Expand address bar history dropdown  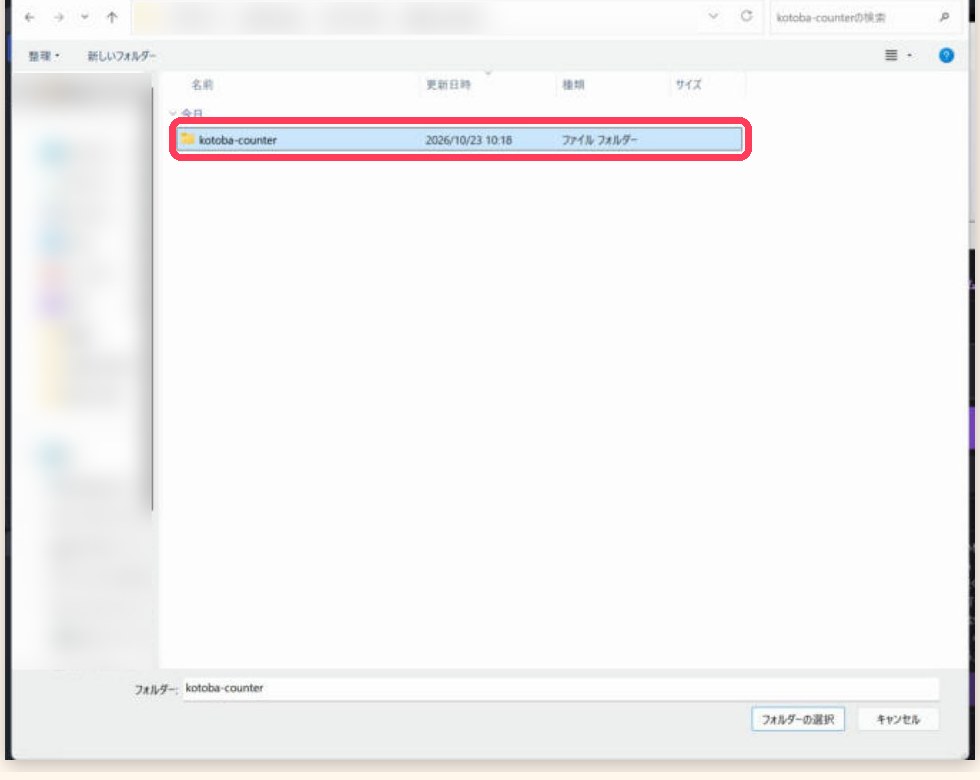pyautogui.click(x=713, y=16)
